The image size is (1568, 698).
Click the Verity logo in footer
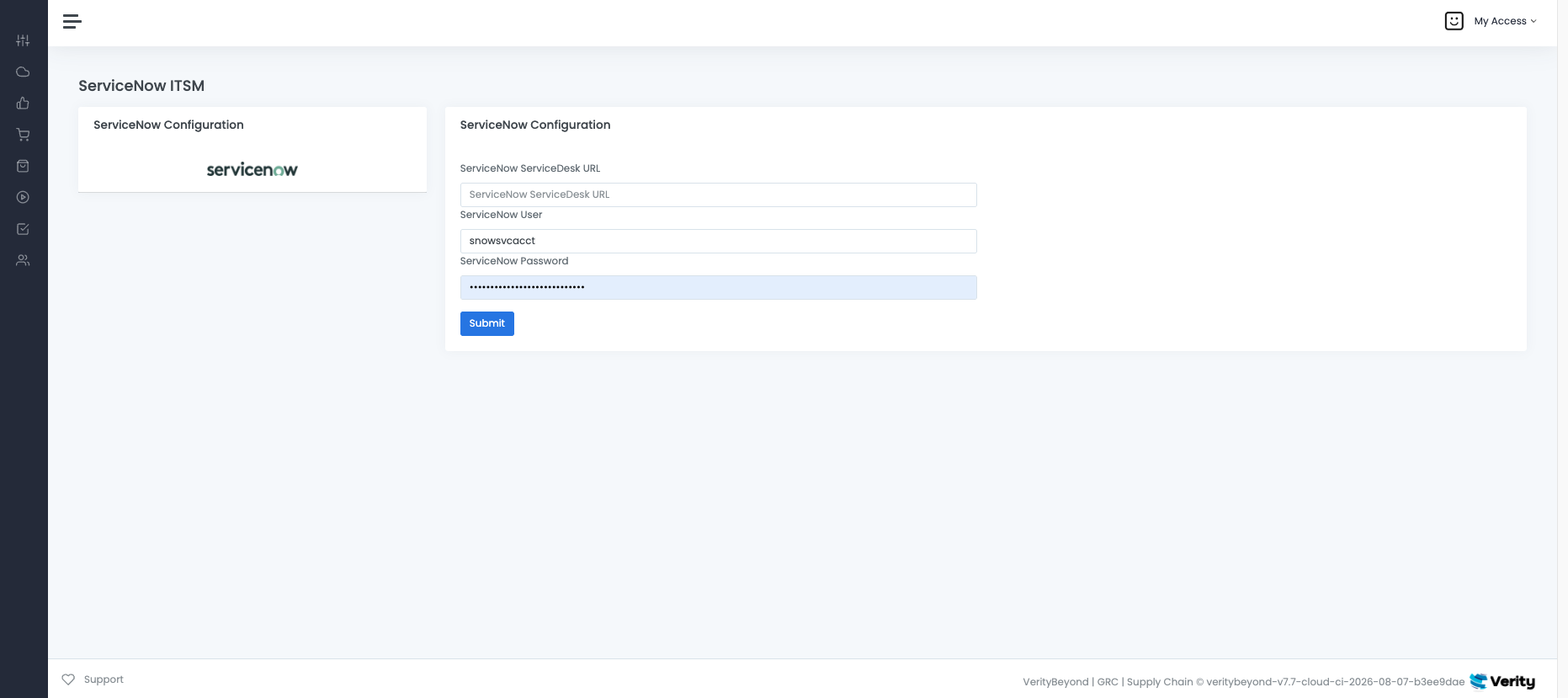coord(1502,681)
